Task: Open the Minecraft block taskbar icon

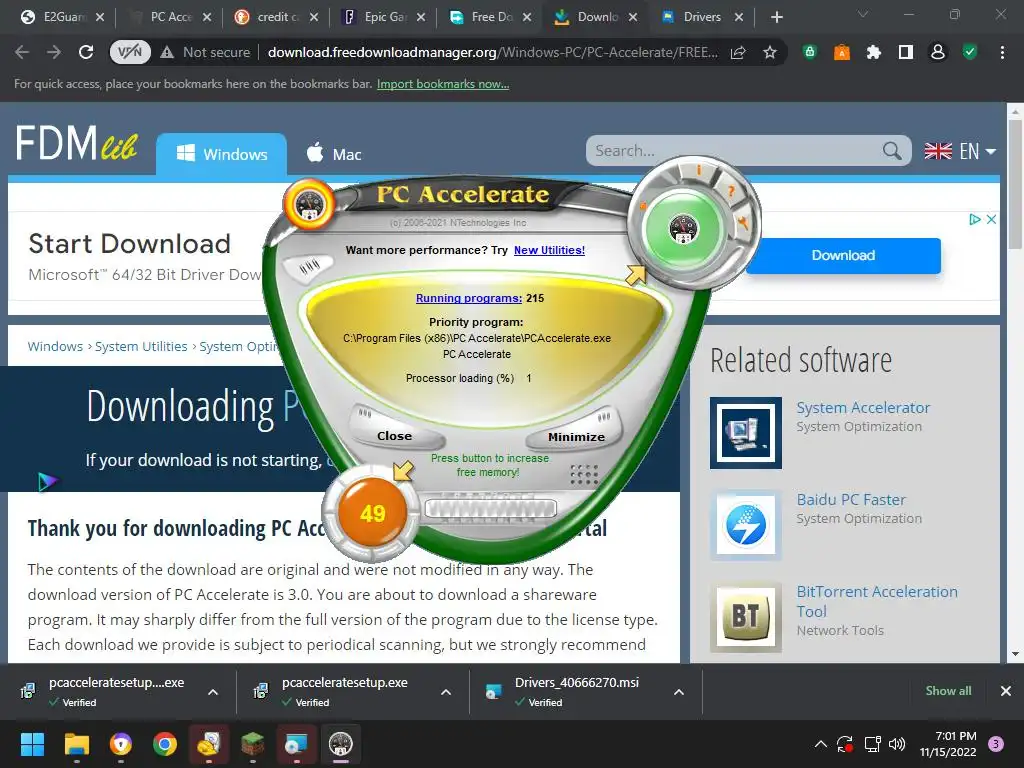Action: coord(253,744)
